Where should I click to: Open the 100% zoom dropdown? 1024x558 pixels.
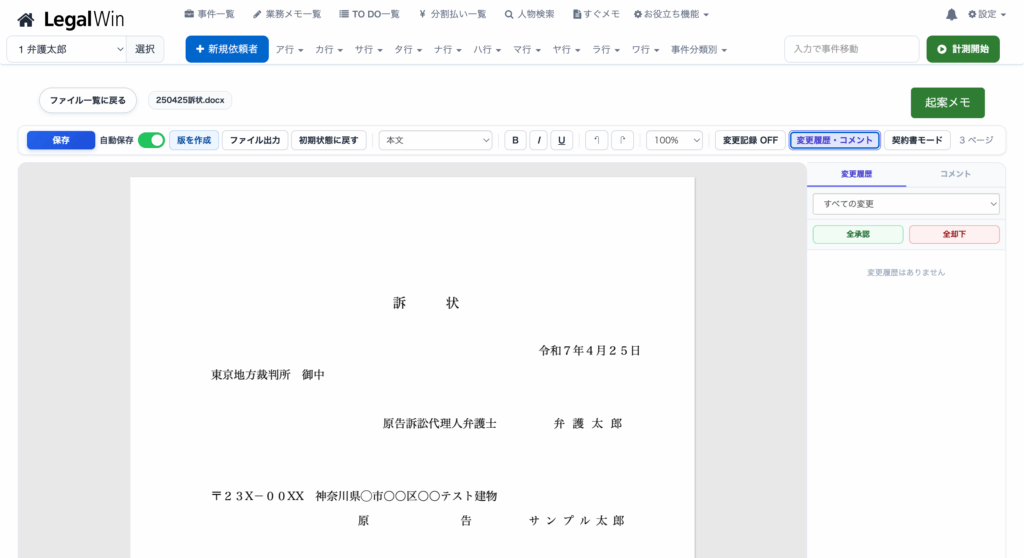point(674,140)
